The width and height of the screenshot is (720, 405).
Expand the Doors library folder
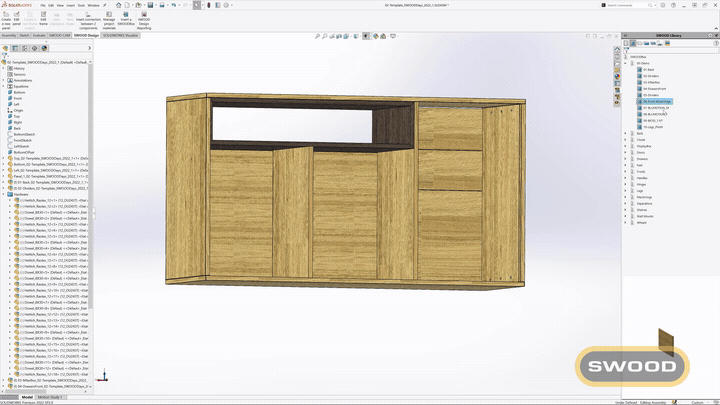pos(625,152)
